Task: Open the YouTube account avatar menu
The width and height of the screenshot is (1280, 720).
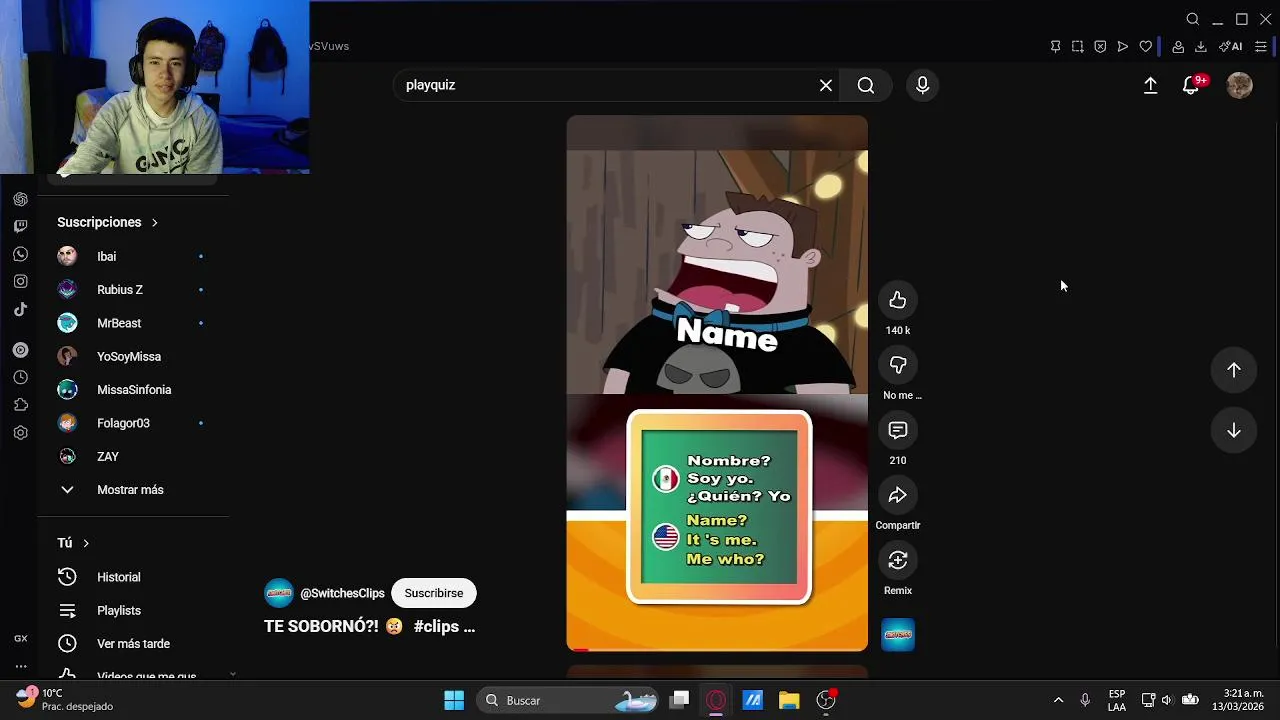Action: point(1240,86)
